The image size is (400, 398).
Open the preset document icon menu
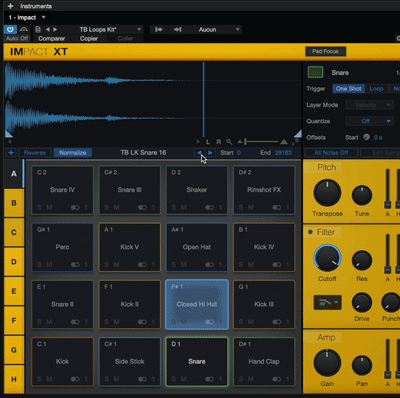(x=38, y=30)
